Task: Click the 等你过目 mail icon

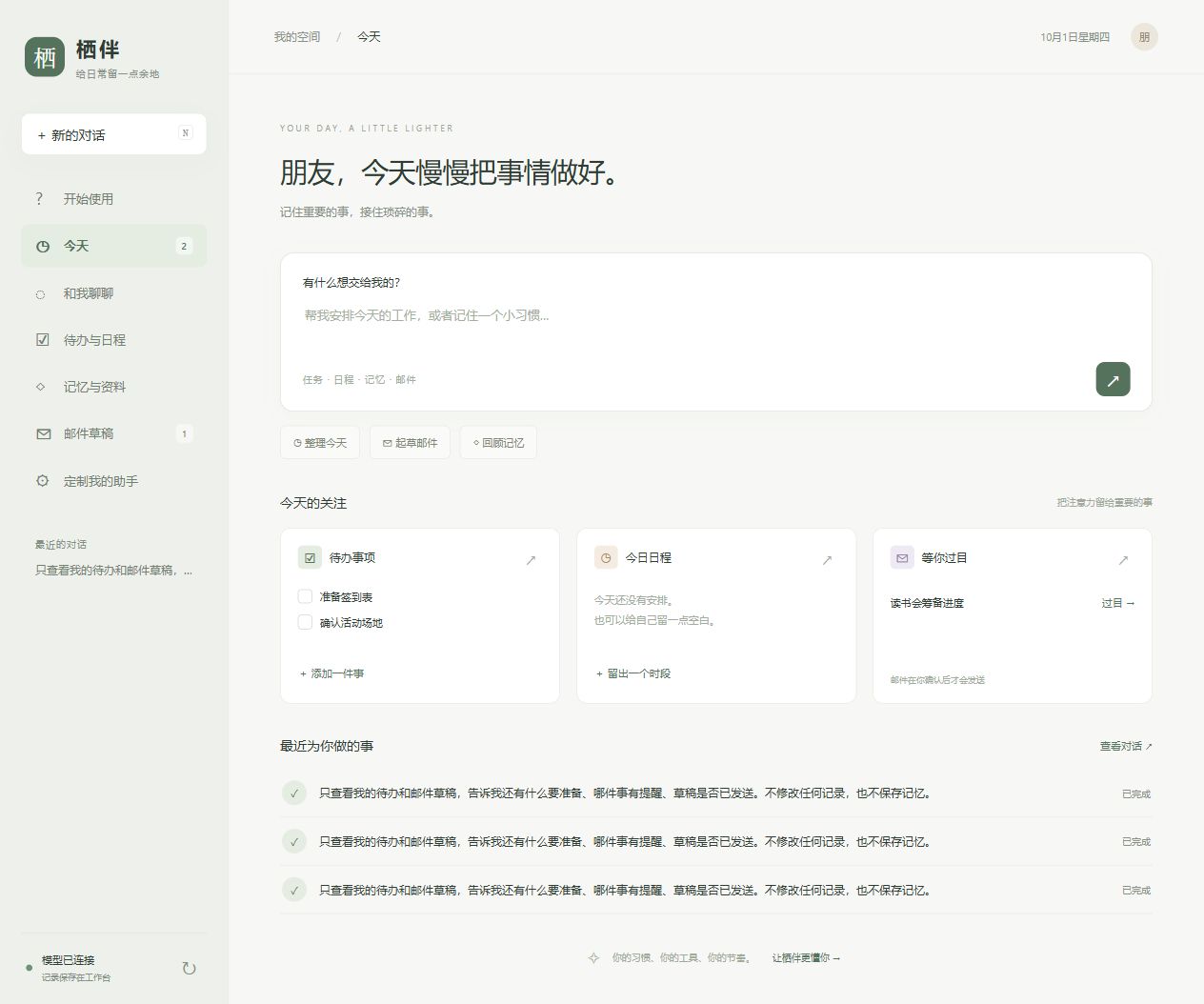Action: coord(902,558)
